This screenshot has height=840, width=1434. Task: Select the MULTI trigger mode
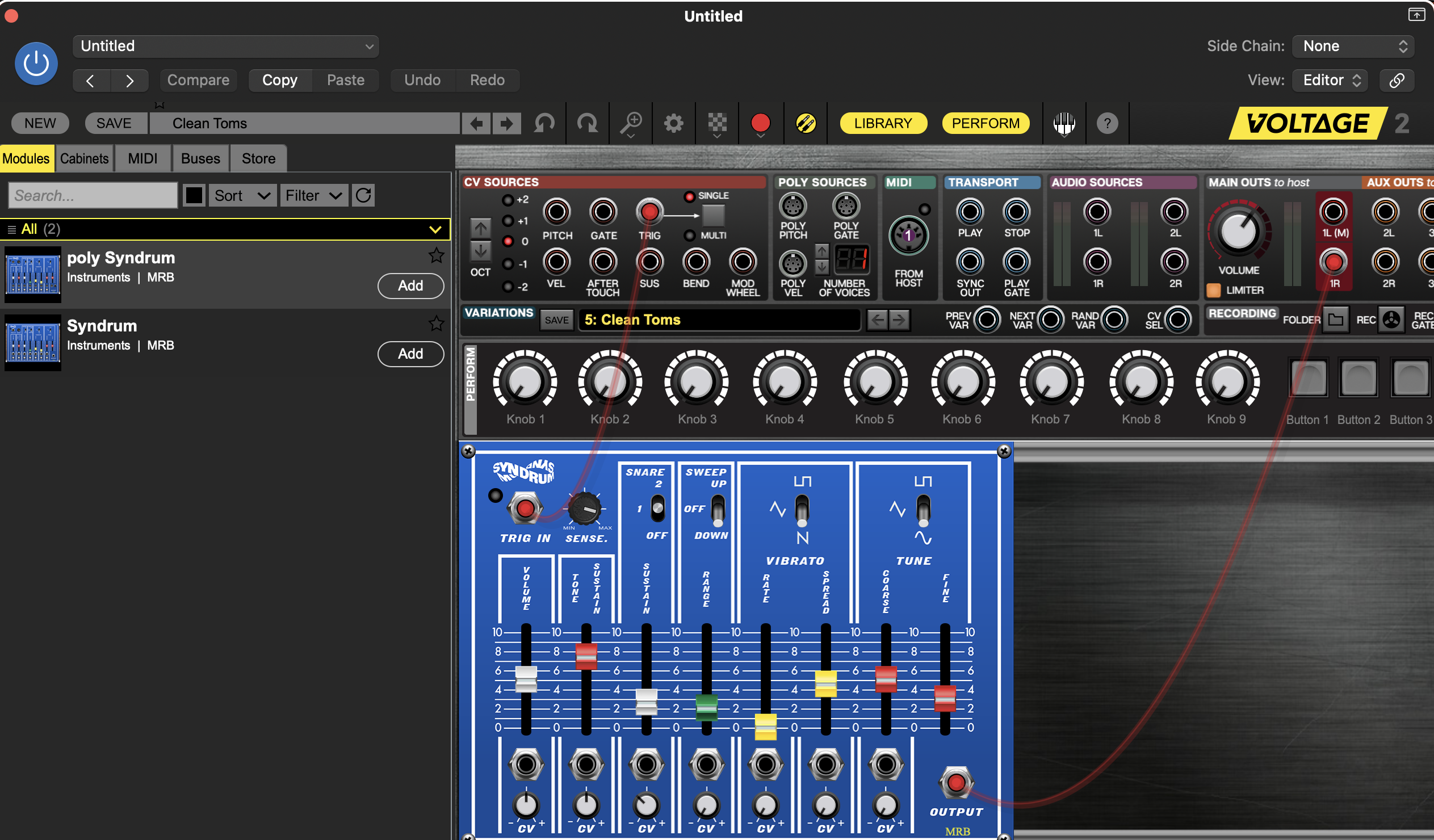[690, 236]
